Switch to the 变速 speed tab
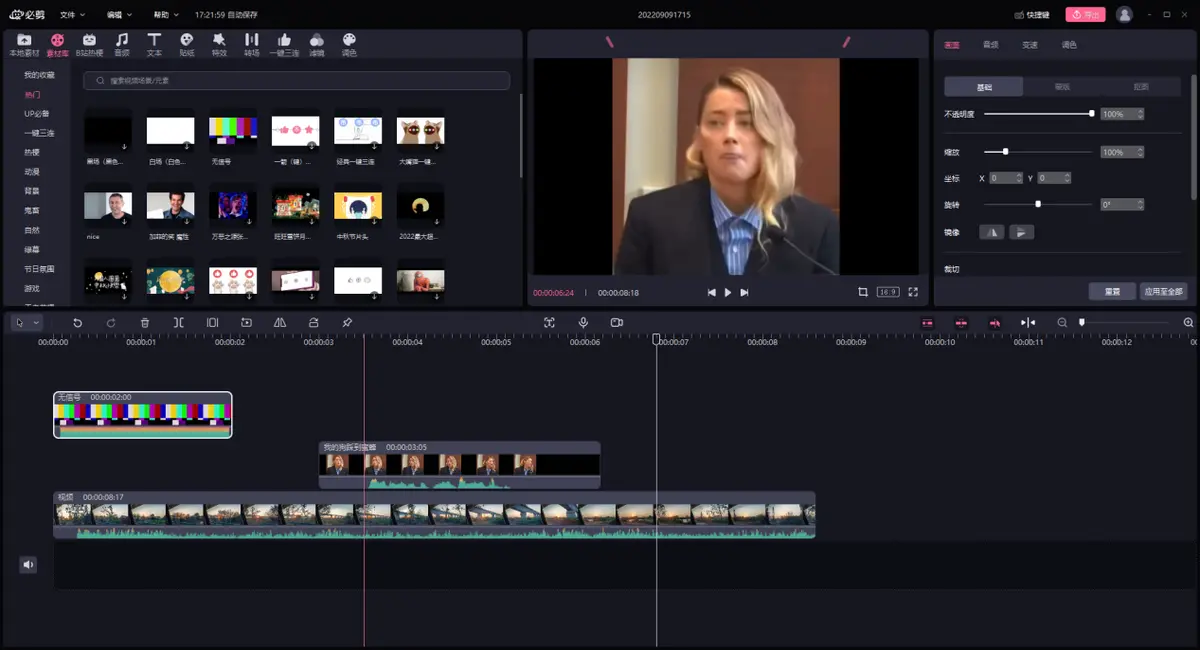 pyautogui.click(x=1030, y=45)
